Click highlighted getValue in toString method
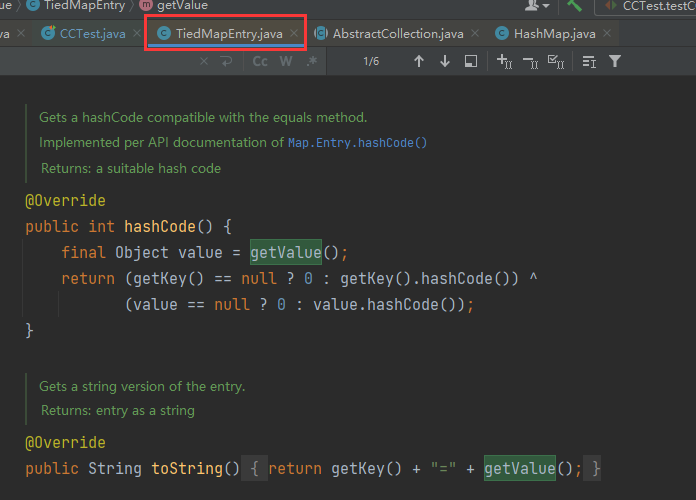The image size is (696, 500). point(520,468)
